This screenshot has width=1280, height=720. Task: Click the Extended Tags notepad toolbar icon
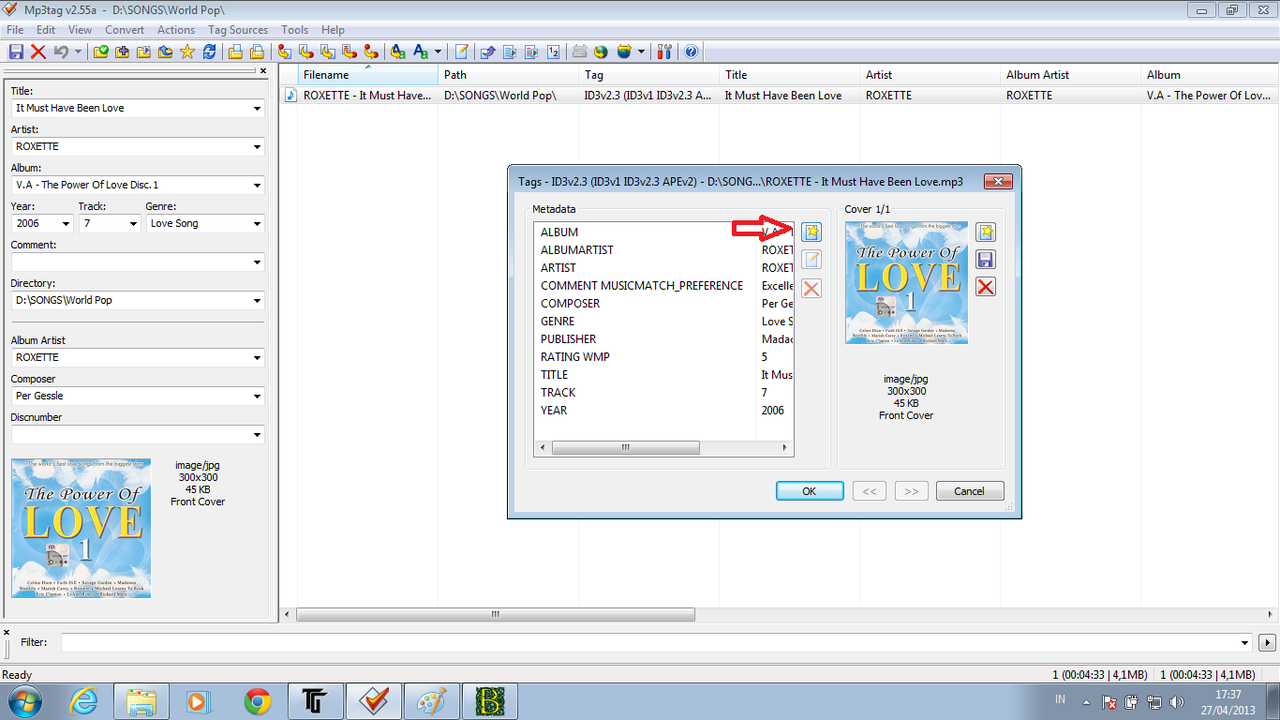[x=461, y=51]
